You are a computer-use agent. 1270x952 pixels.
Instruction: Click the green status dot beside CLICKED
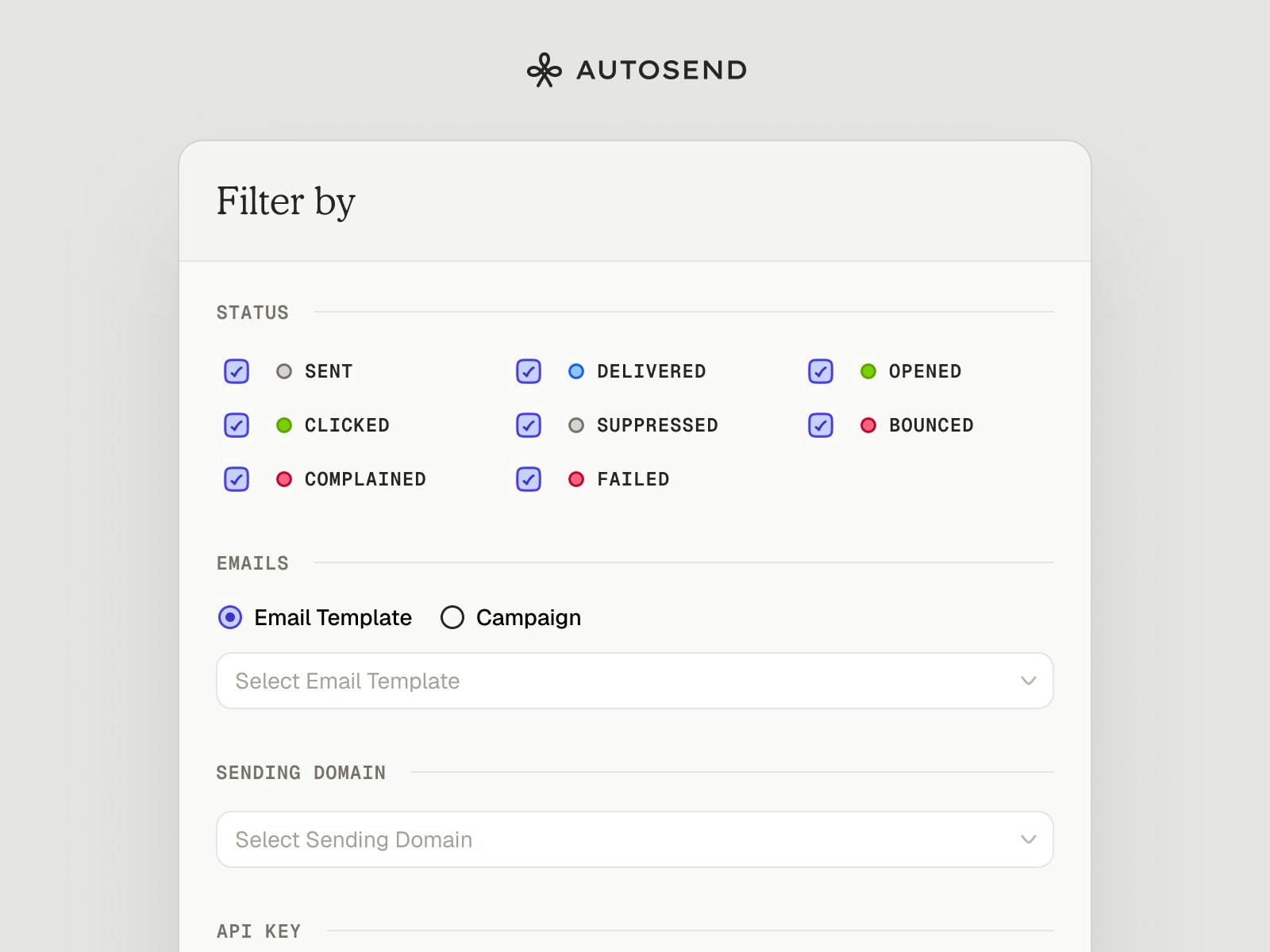[283, 425]
